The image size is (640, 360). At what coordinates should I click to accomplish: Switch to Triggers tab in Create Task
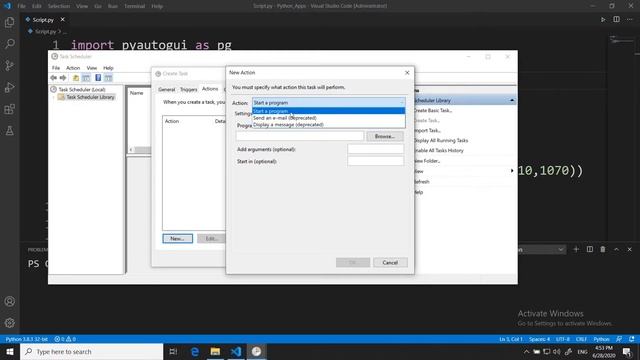click(189, 89)
